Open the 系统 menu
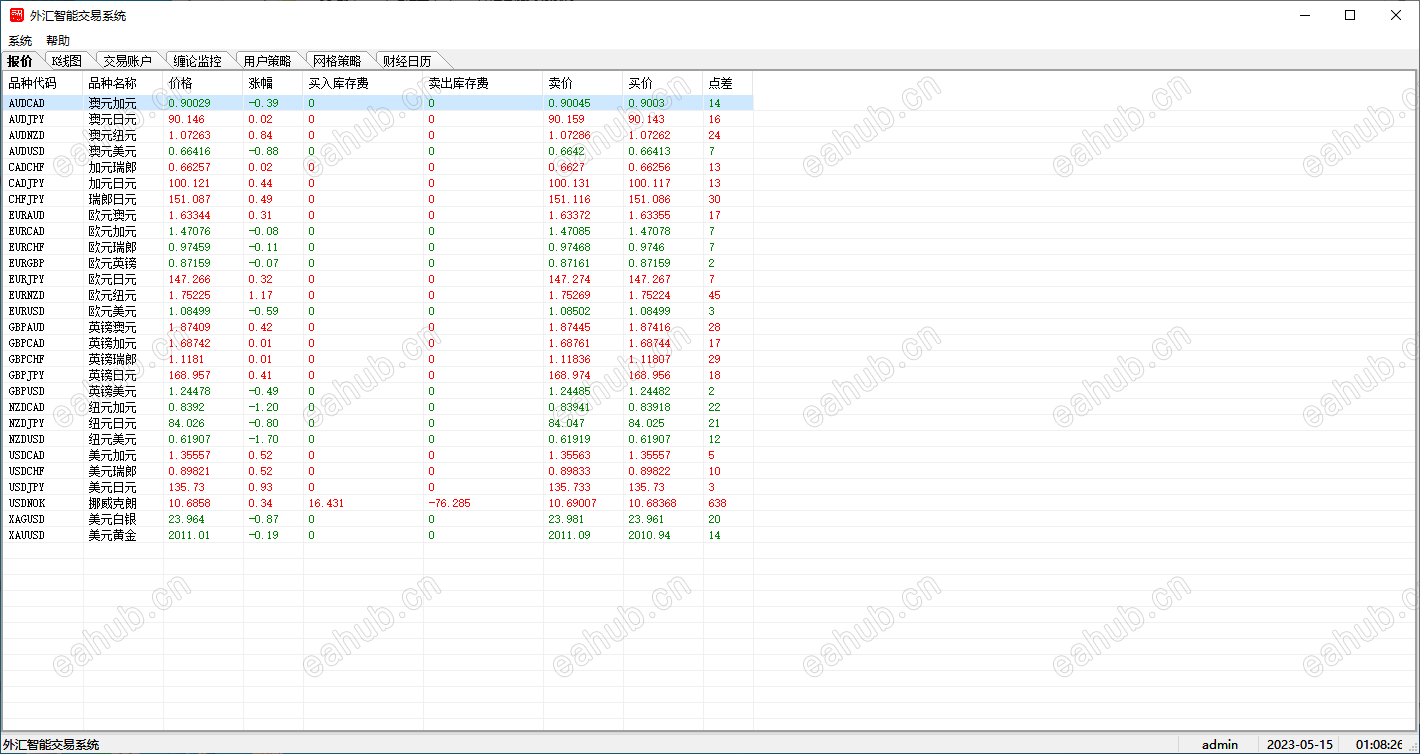The image size is (1420, 754). [20, 41]
